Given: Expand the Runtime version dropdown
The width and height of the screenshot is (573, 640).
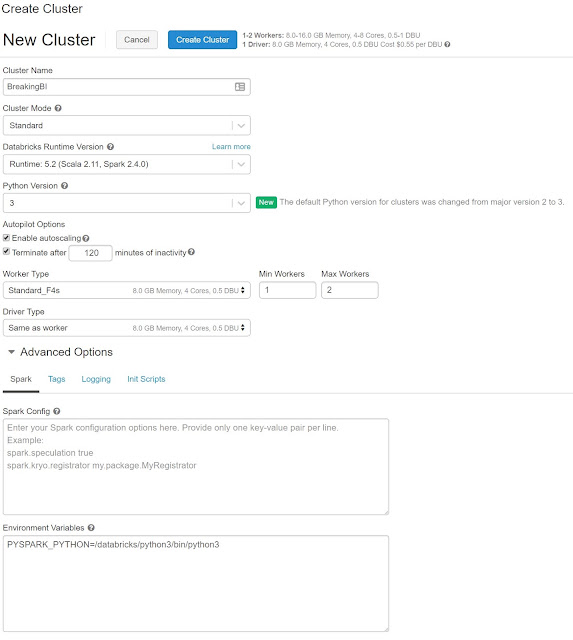Looking at the screenshot, I should click(x=127, y=164).
